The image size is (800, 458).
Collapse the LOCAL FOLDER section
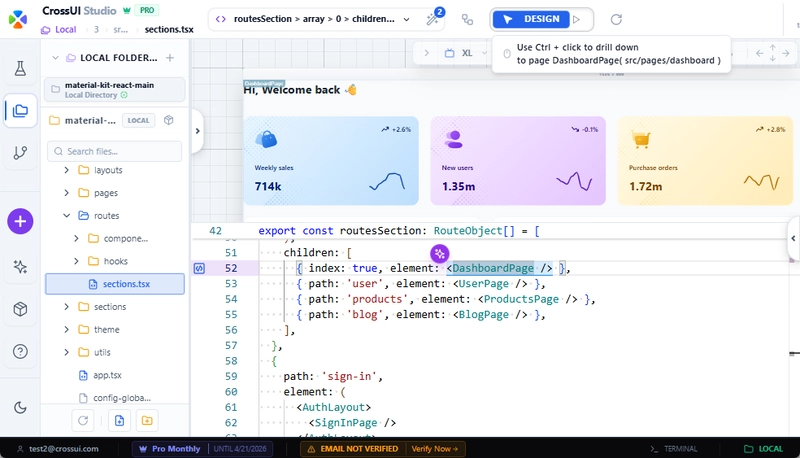[56, 58]
